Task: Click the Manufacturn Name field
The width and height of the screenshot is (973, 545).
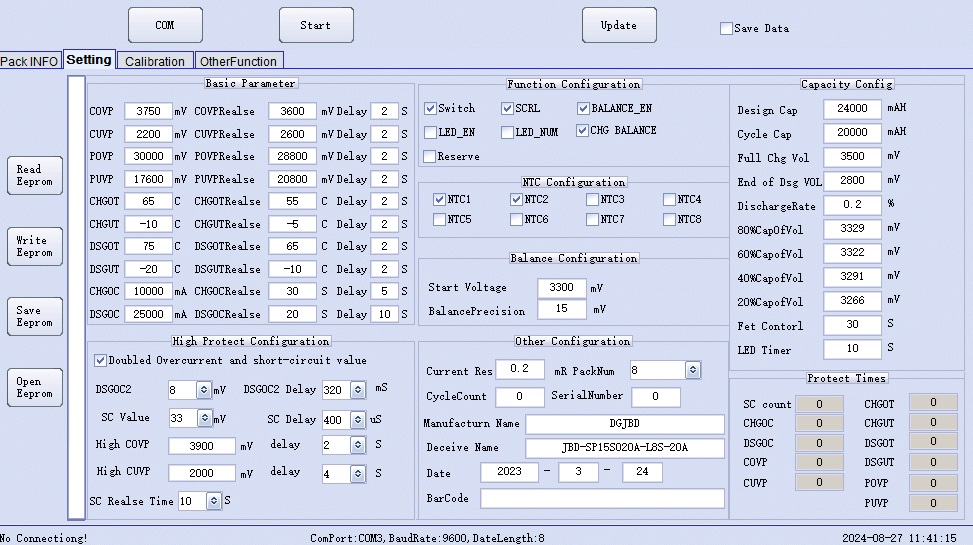Action: (x=624, y=424)
